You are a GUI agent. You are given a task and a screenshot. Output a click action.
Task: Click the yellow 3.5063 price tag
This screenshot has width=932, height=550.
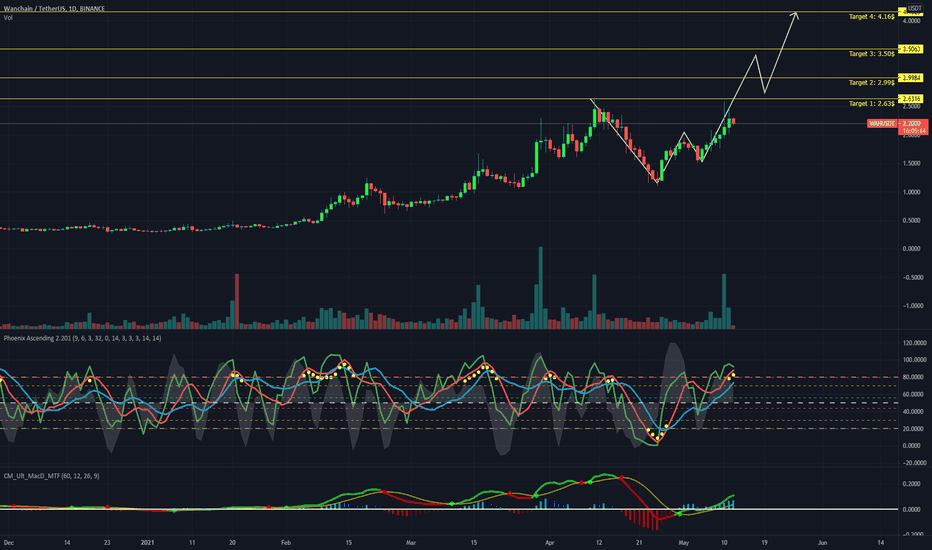[x=911, y=49]
